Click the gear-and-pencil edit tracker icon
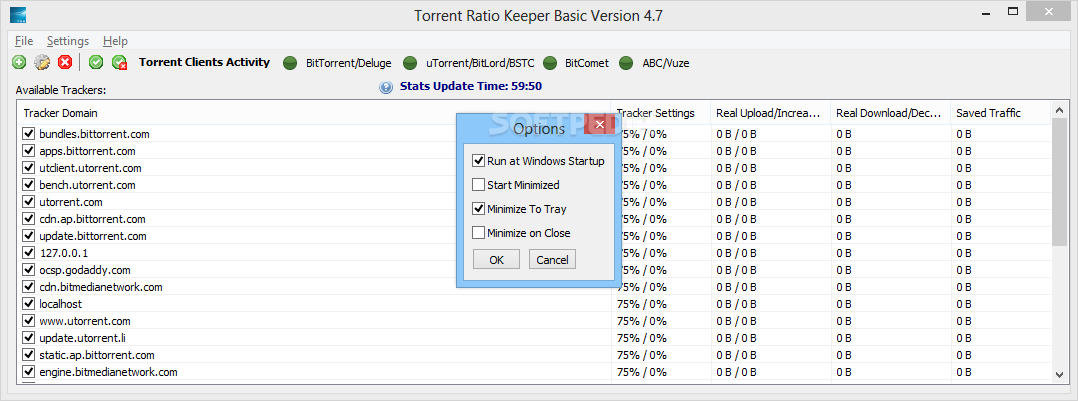Screen dimensions: 1078x401 (x=42, y=63)
